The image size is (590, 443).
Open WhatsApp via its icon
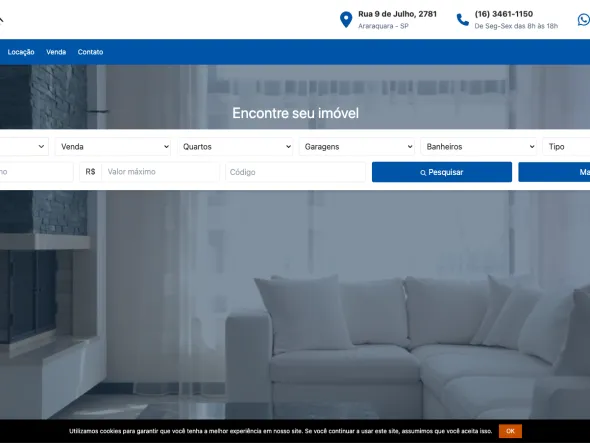click(x=584, y=20)
